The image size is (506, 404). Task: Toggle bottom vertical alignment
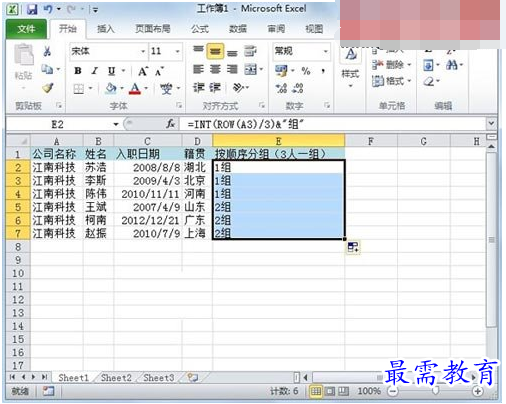pos(232,52)
